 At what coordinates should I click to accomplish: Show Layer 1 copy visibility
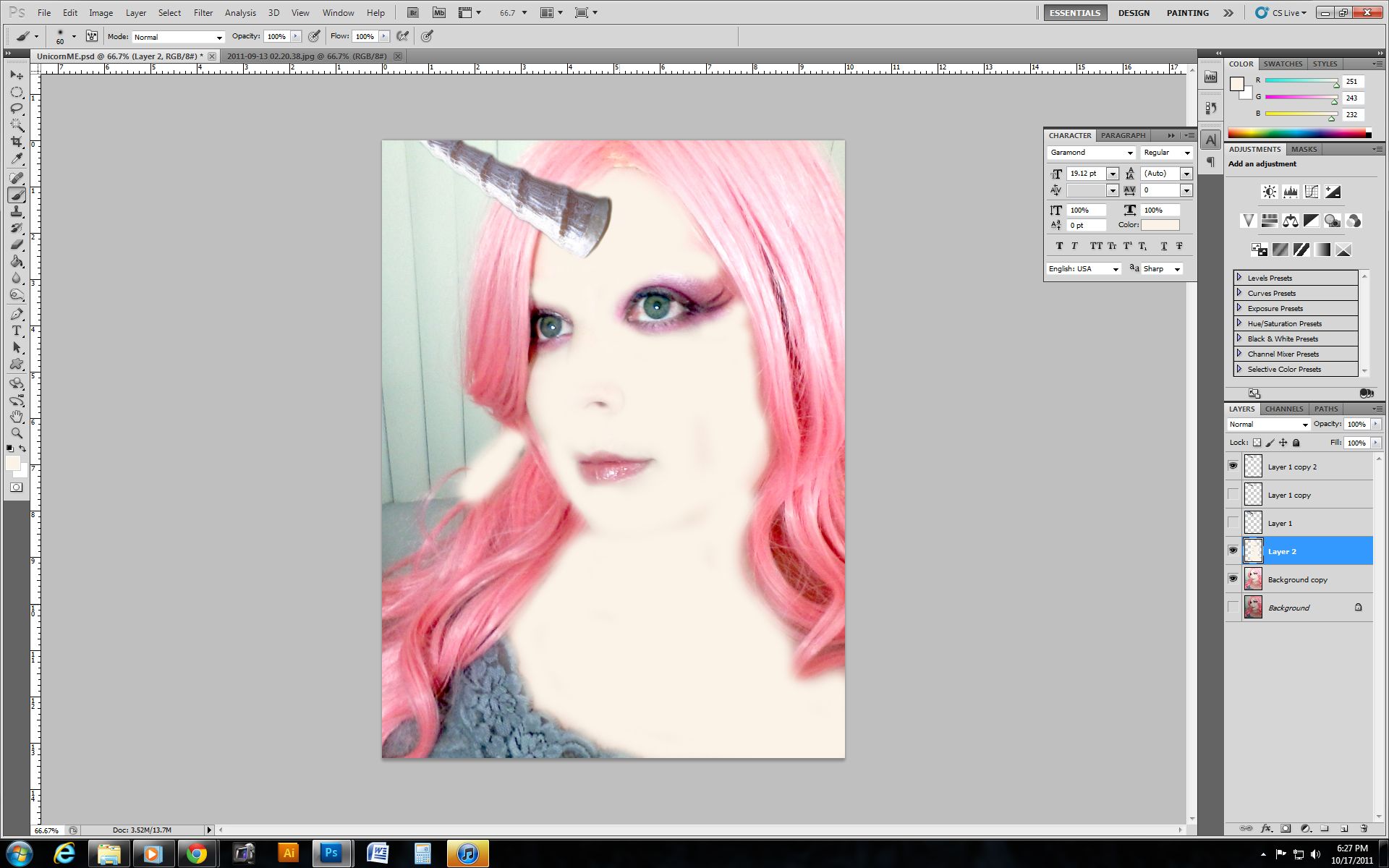click(1233, 494)
